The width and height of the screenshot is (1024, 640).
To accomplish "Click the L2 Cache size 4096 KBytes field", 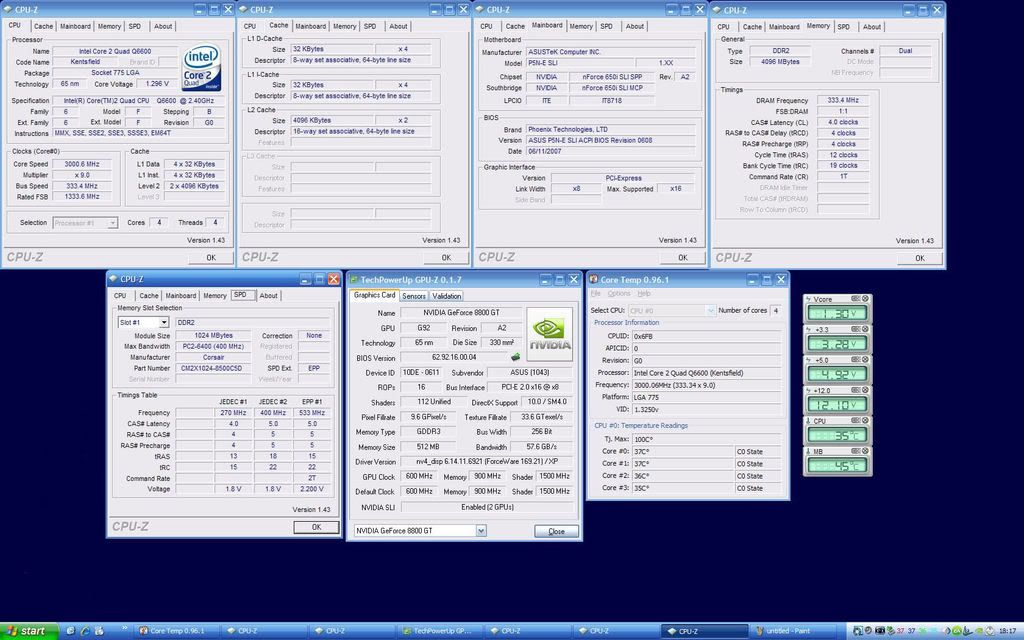I will [332, 121].
